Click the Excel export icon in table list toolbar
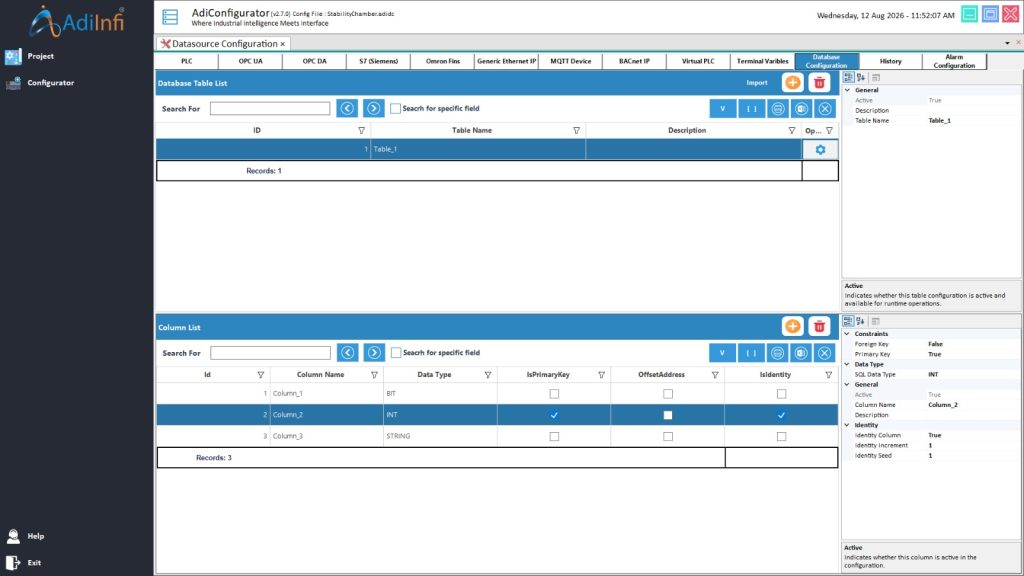Image resolution: width=1024 pixels, height=576 pixels. 801,109
